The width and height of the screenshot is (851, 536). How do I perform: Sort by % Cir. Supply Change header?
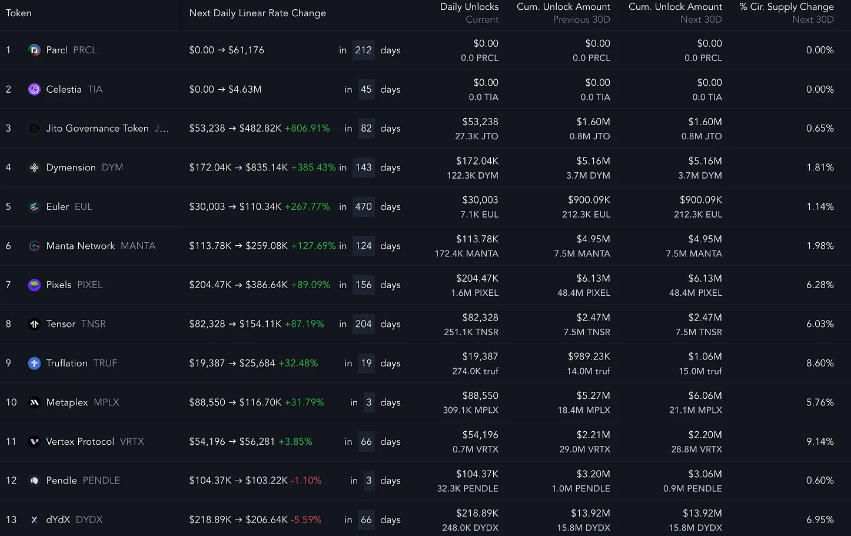(786, 13)
